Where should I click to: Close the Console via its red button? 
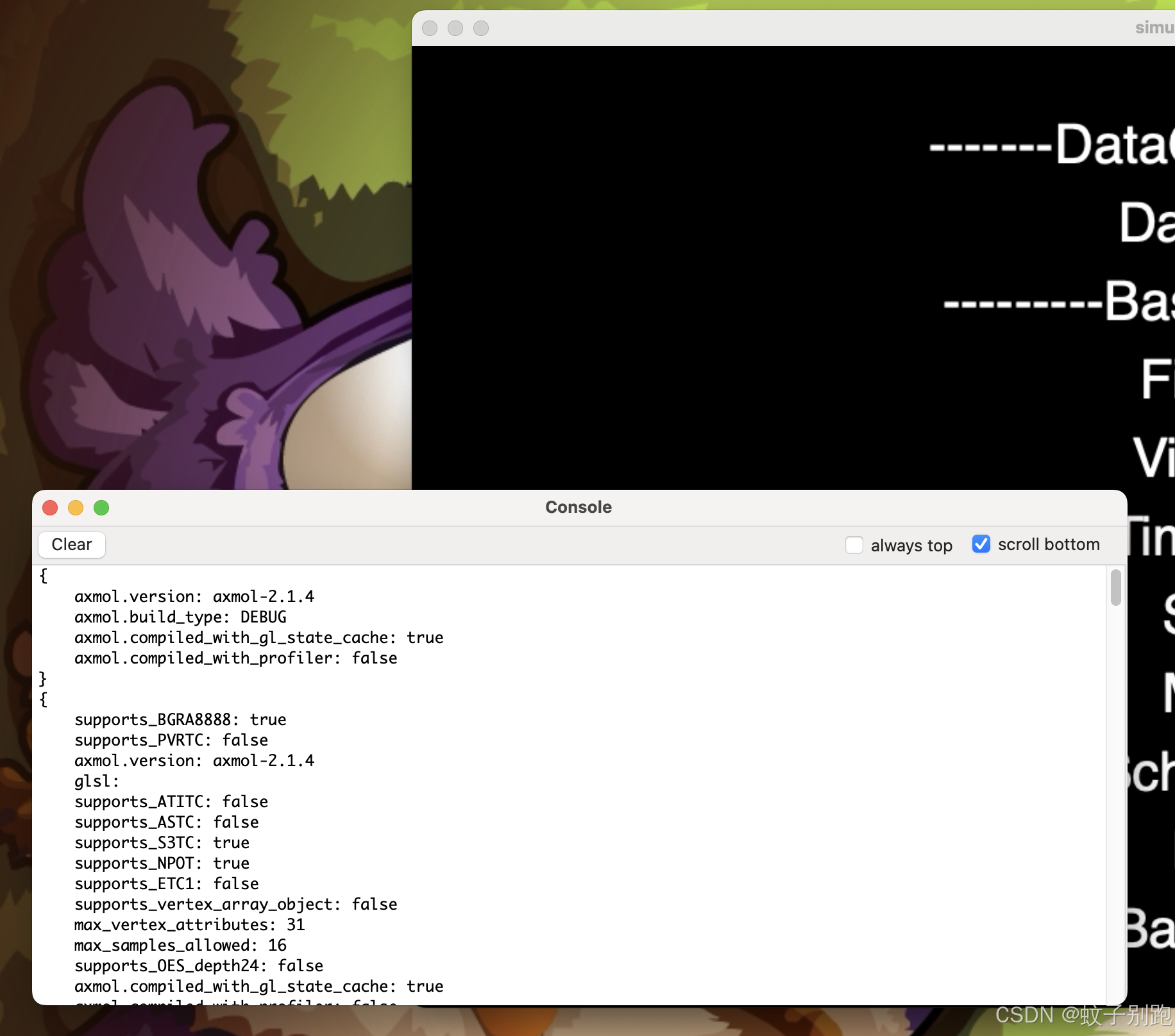pos(49,508)
